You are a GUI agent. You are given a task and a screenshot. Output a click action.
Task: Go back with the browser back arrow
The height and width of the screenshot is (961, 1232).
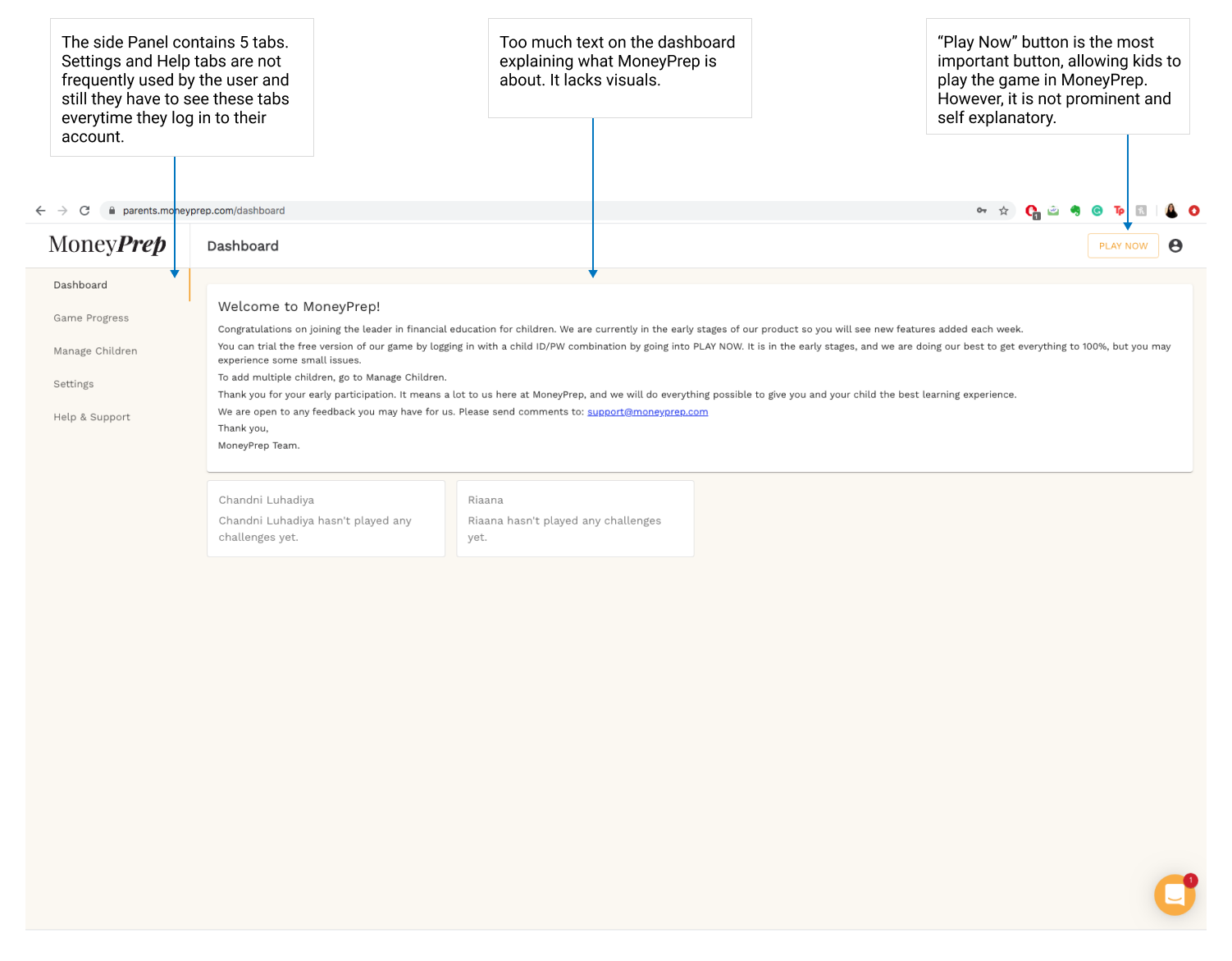(x=40, y=211)
